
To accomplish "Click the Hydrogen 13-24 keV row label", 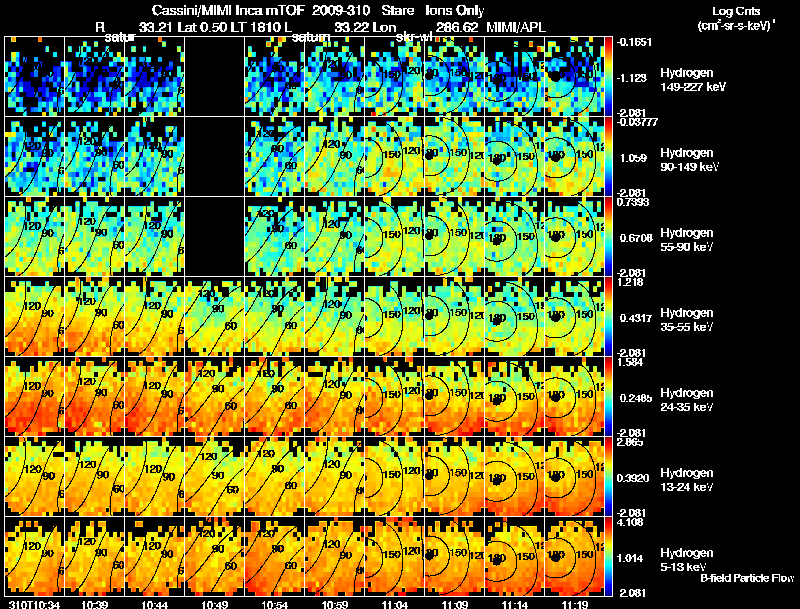I will click(x=686, y=480).
